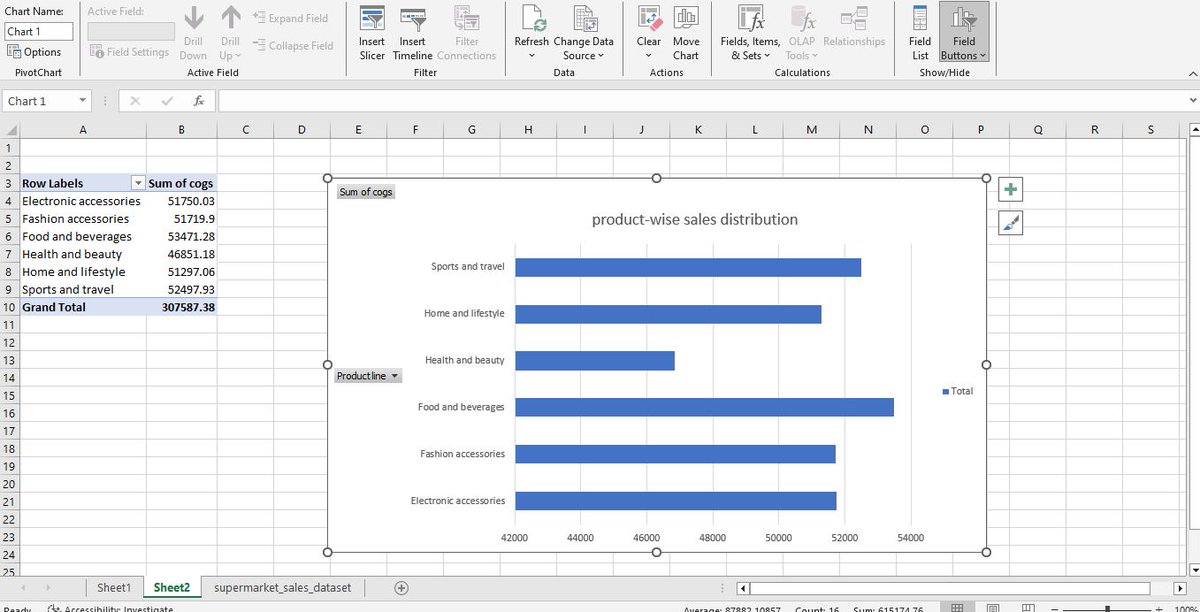Select column header C
The height and width of the screenshot is (612, 1200).
(245, 130)
